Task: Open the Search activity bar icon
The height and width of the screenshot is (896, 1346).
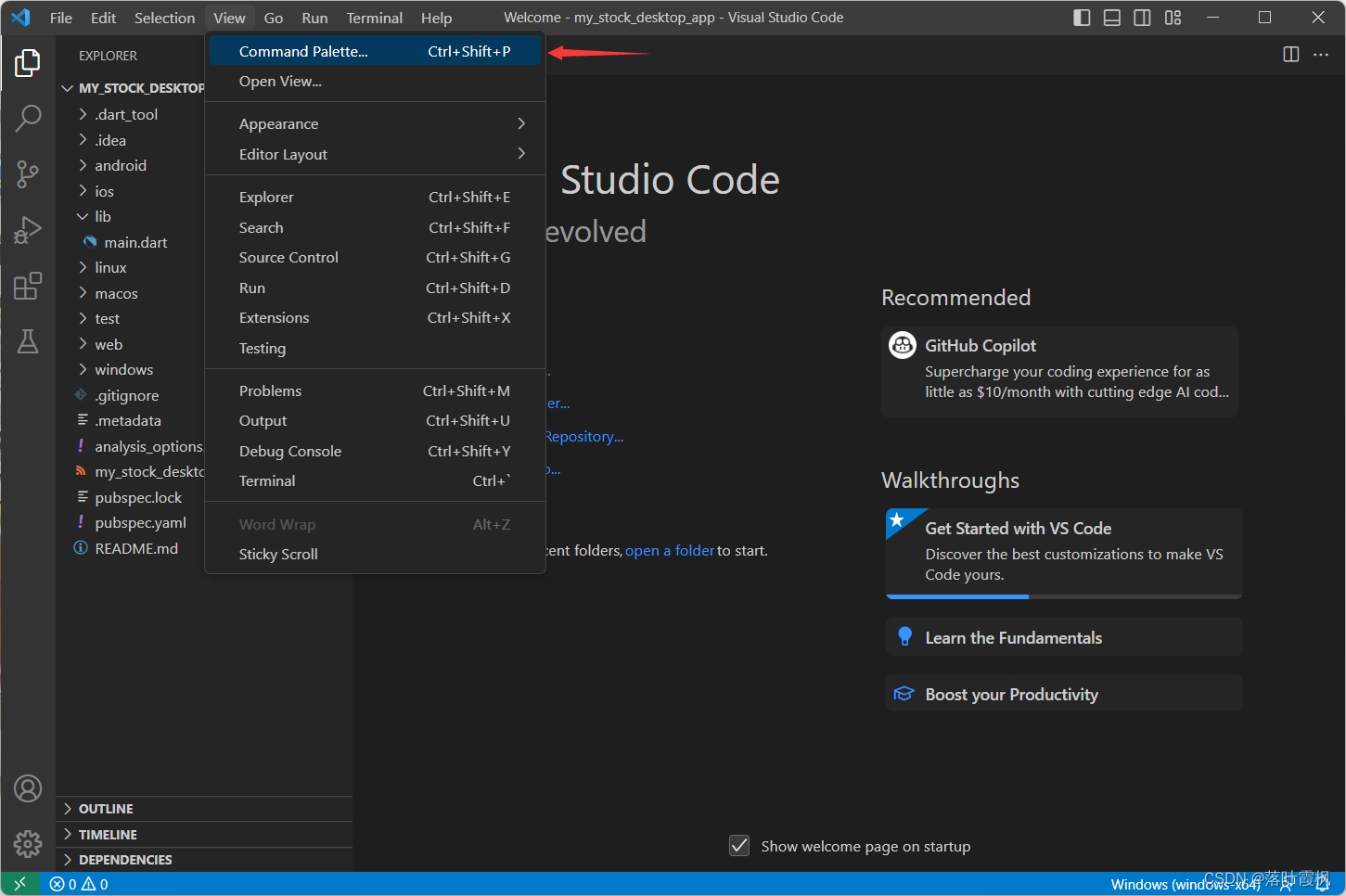Action: pos(28,118)
